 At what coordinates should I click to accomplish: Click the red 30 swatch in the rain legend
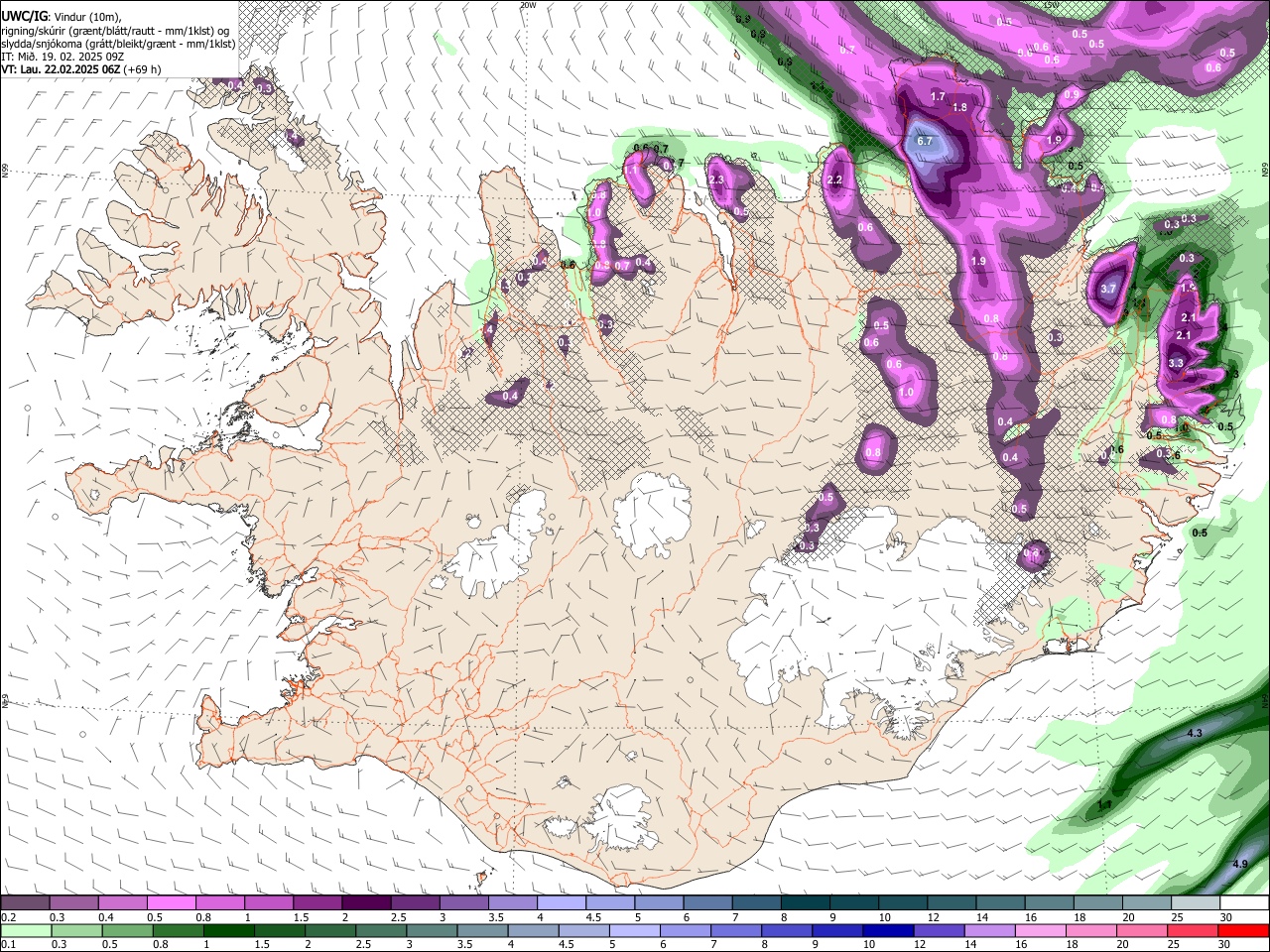pos(1245,931)
